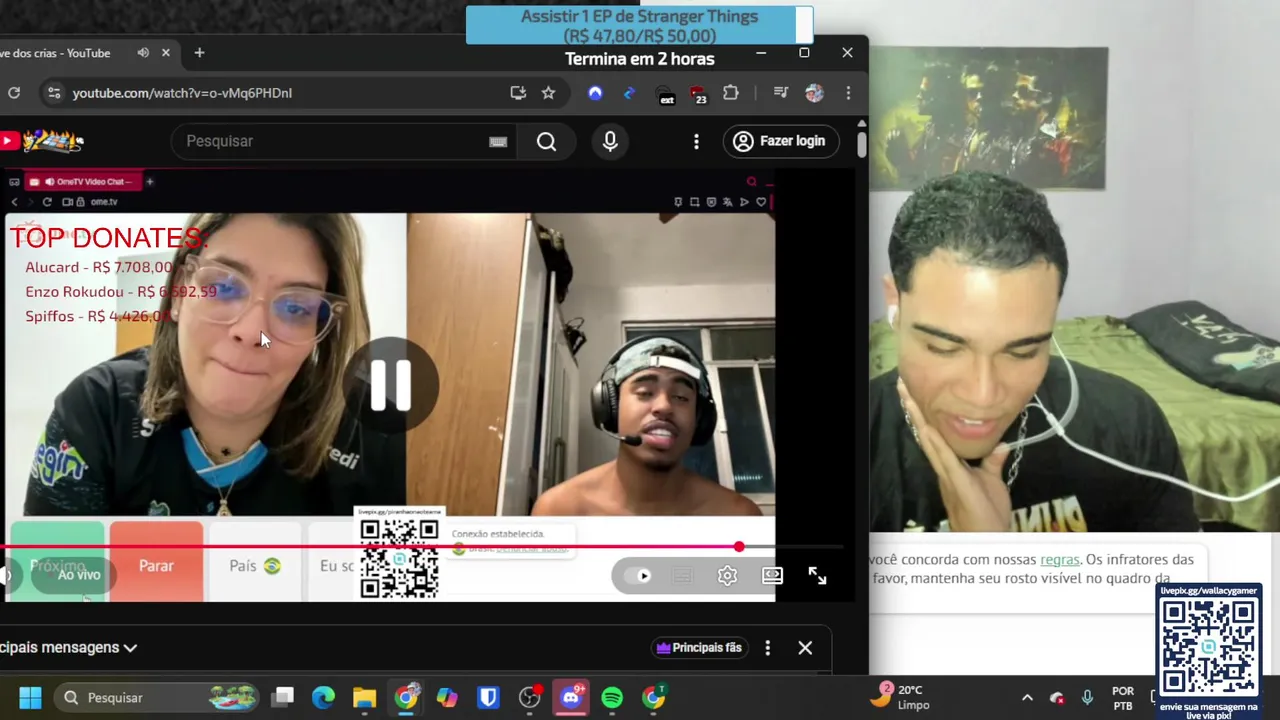Search by voice with microphone
This screenshot has width=1280, height=720.
tap(610, 141)
